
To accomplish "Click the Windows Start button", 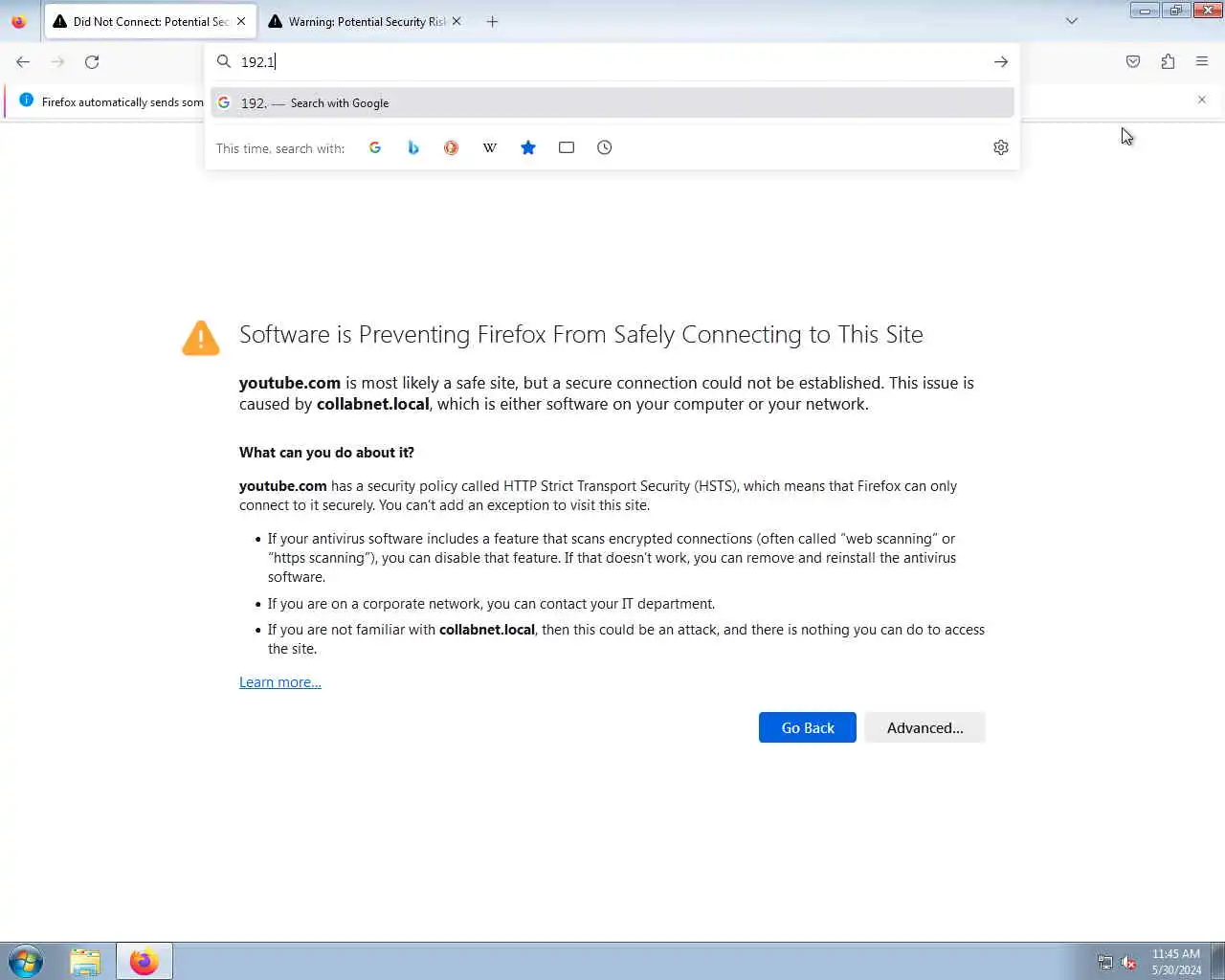I will (26, 961).
